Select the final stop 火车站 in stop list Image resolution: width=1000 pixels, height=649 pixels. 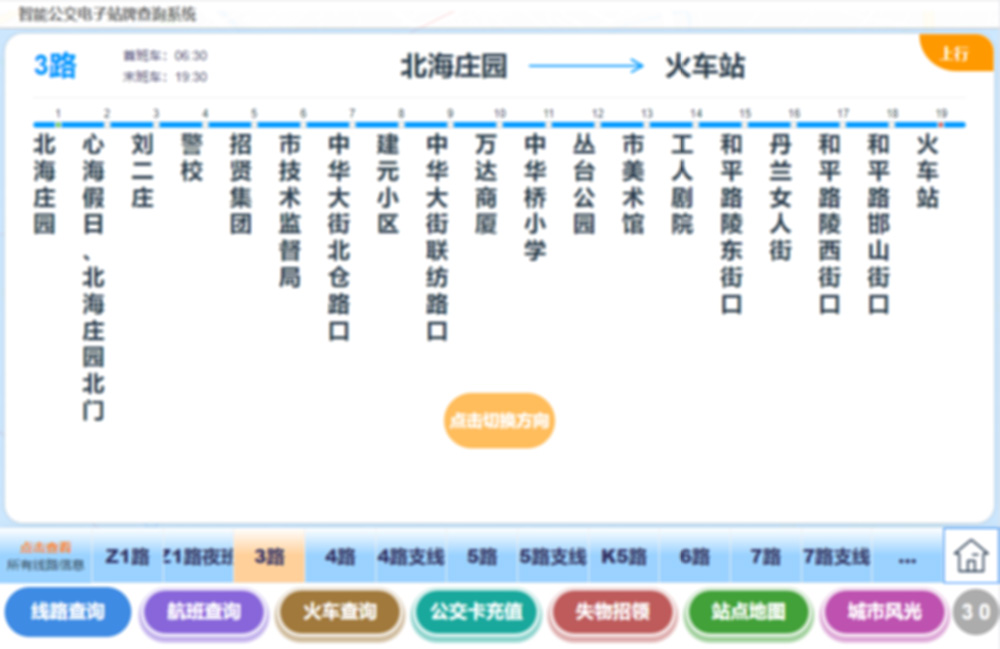pyautogui.click(x=928, y=170)
